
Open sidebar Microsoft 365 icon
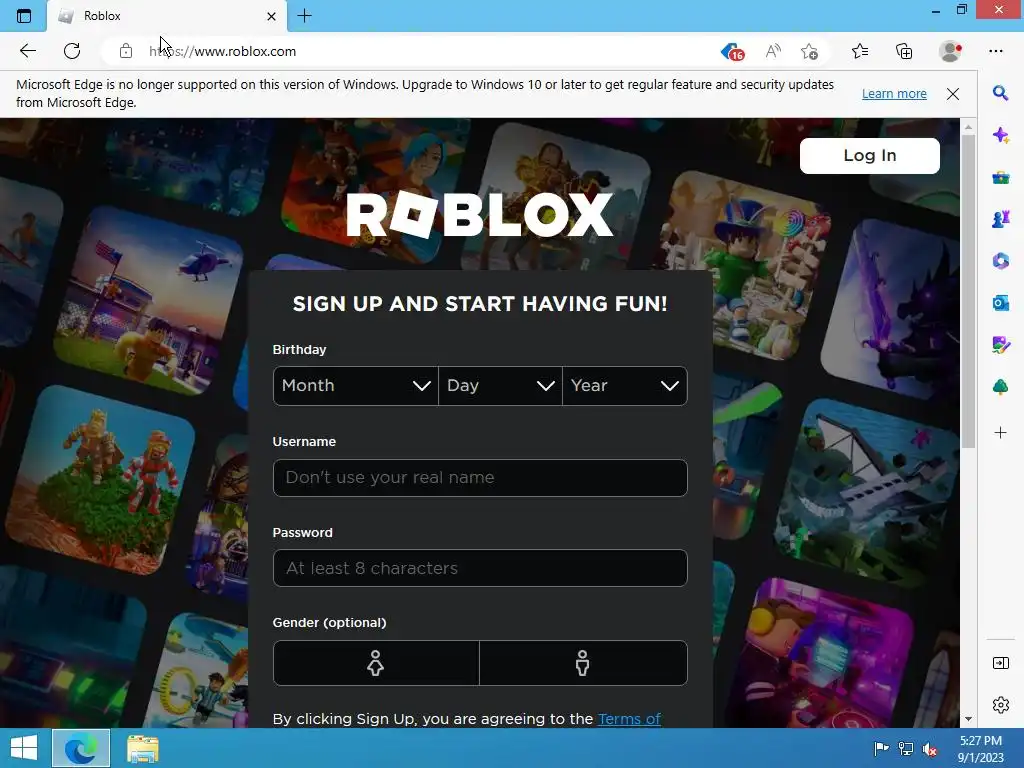pyautogui.click(x=1000, y=261)
